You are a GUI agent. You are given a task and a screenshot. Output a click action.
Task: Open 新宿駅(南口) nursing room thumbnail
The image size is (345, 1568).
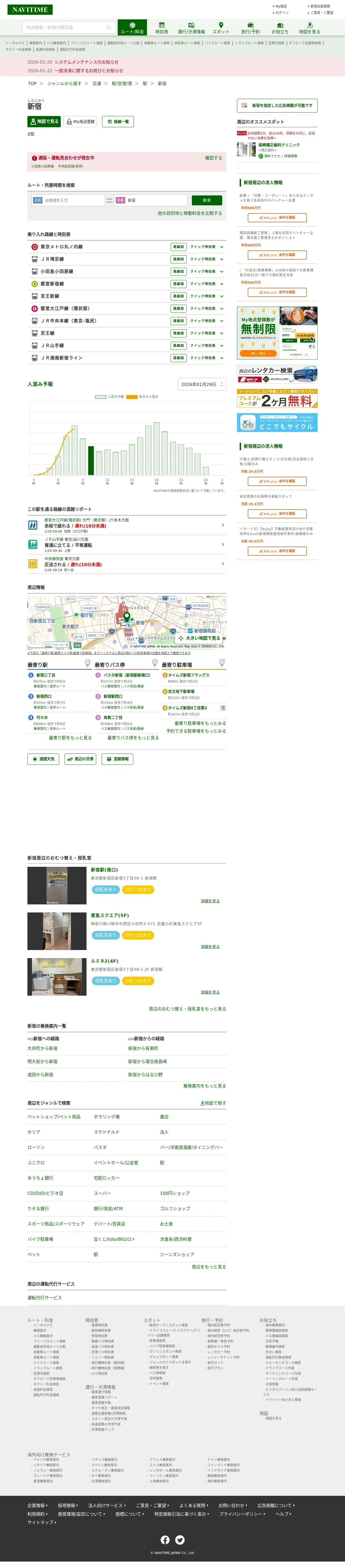pos(57,886)
